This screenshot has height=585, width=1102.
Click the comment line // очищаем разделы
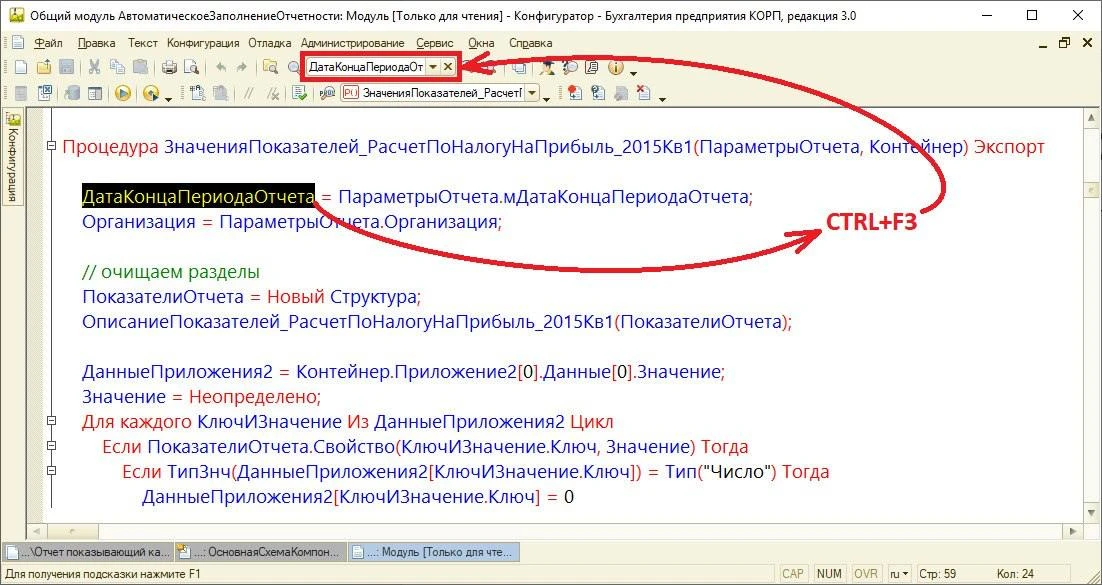pos(171,271)
